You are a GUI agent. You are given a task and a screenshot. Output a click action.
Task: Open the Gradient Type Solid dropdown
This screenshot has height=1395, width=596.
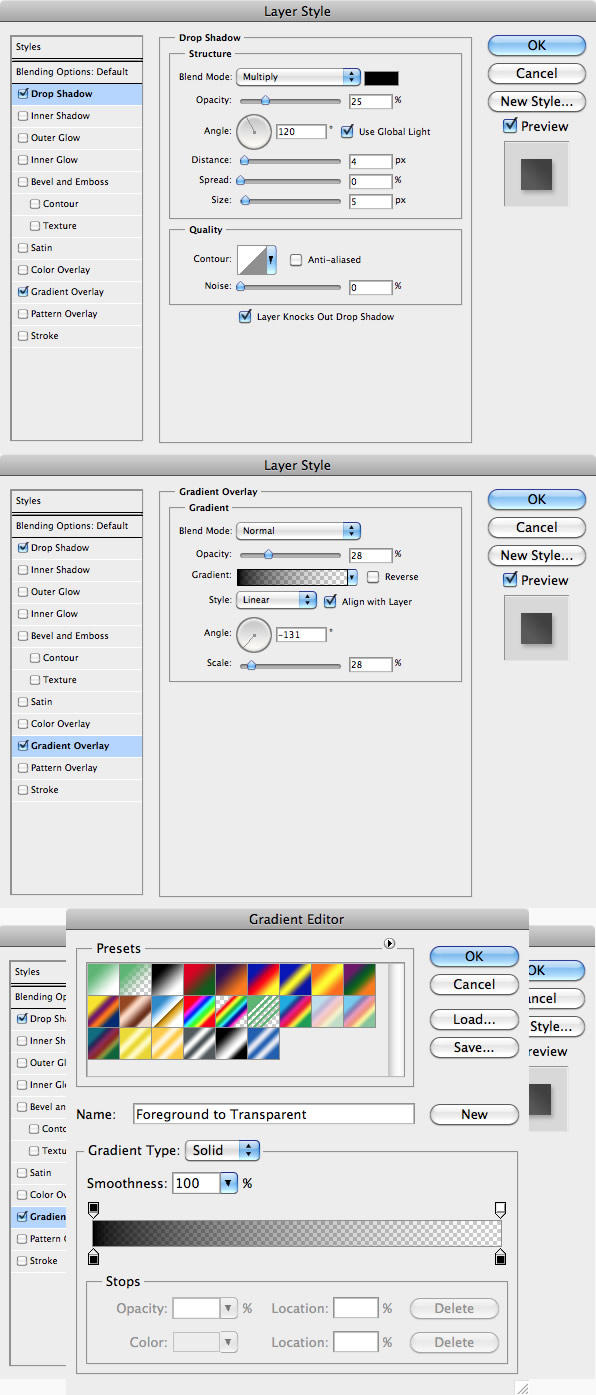(223, 1150)
